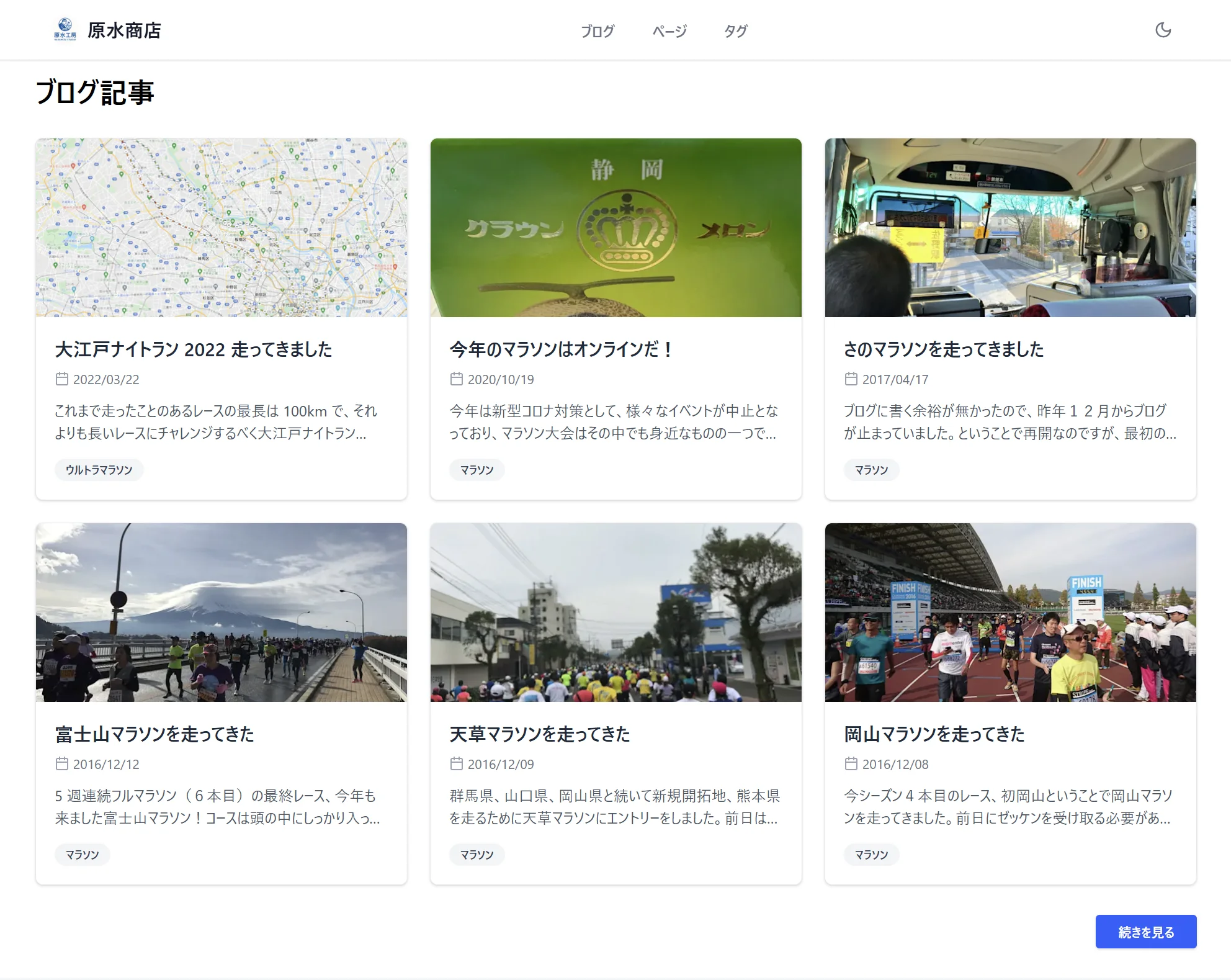
Task: Open the さのマラソンを走ってきました article title
Action: coord(944,349)
